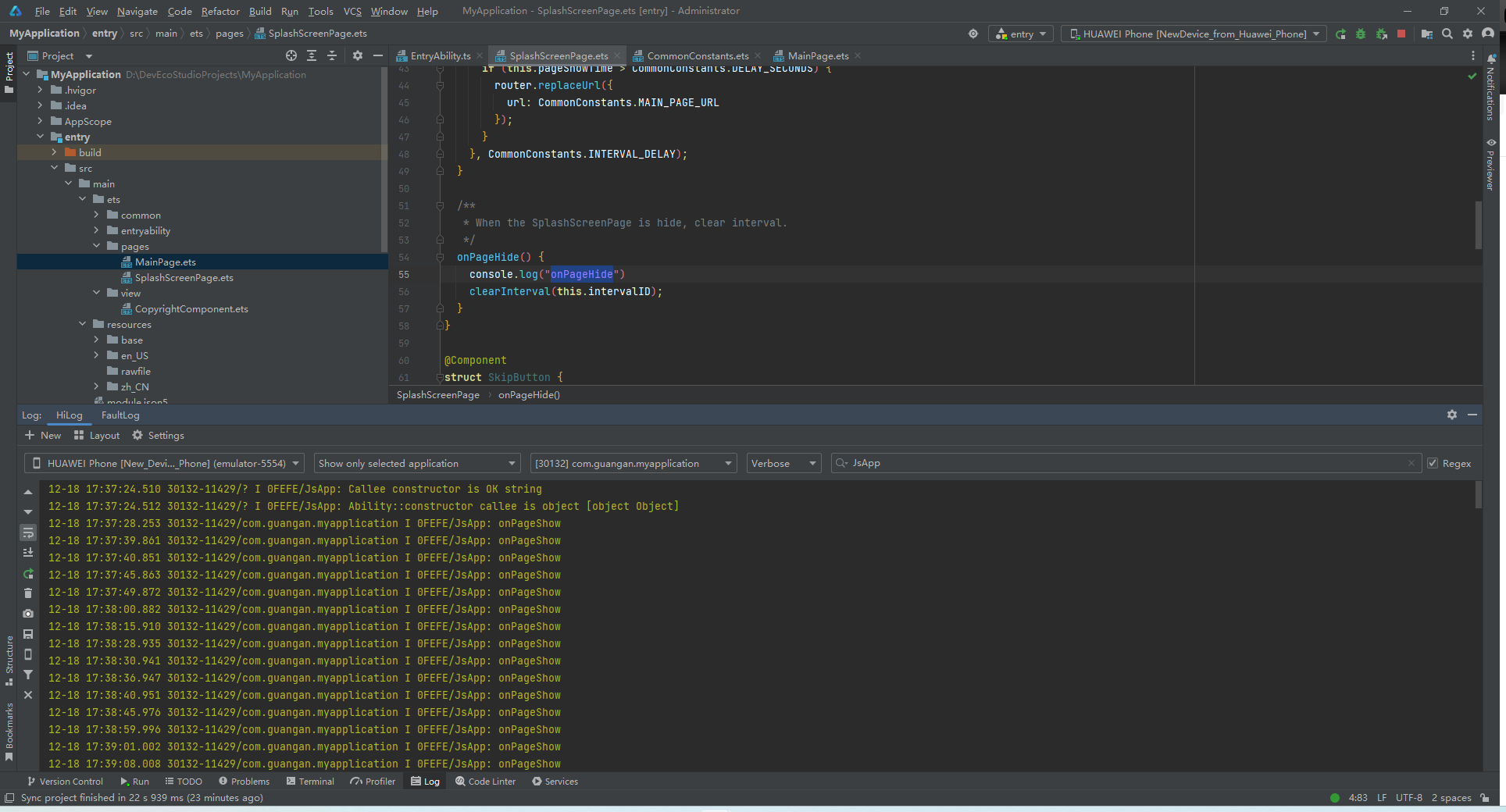Click the red Stop button
Screen dimensions: 1506x812
1401,34
